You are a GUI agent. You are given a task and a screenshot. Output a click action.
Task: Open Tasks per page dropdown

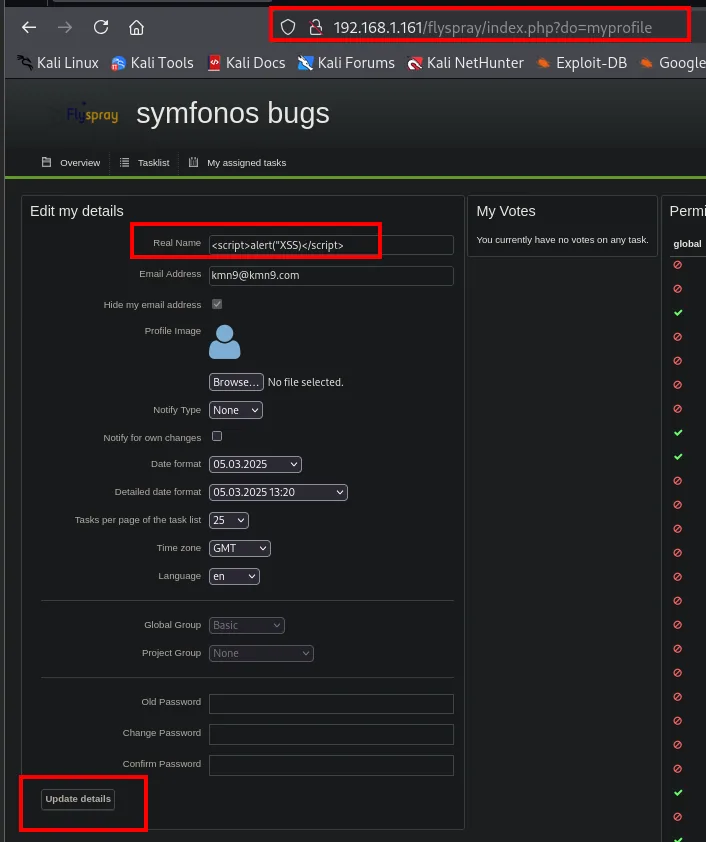tap(229, 520)
